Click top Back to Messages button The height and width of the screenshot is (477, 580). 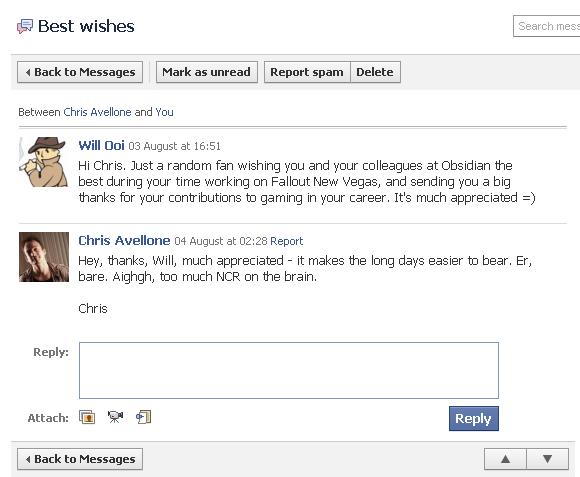(x=80, y=72)
